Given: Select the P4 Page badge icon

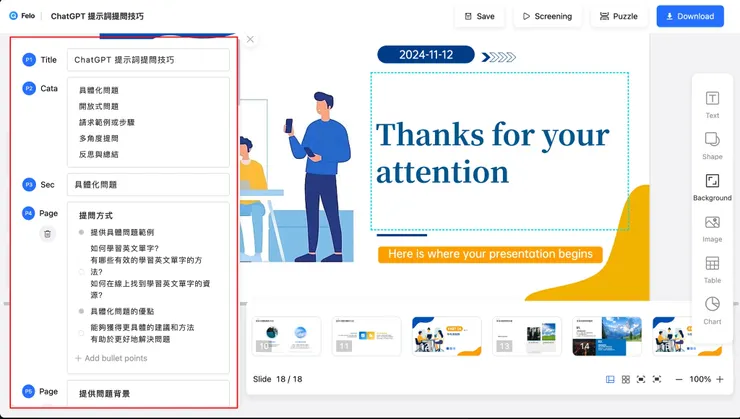Looking at the screenshot, I should (29, 213).
